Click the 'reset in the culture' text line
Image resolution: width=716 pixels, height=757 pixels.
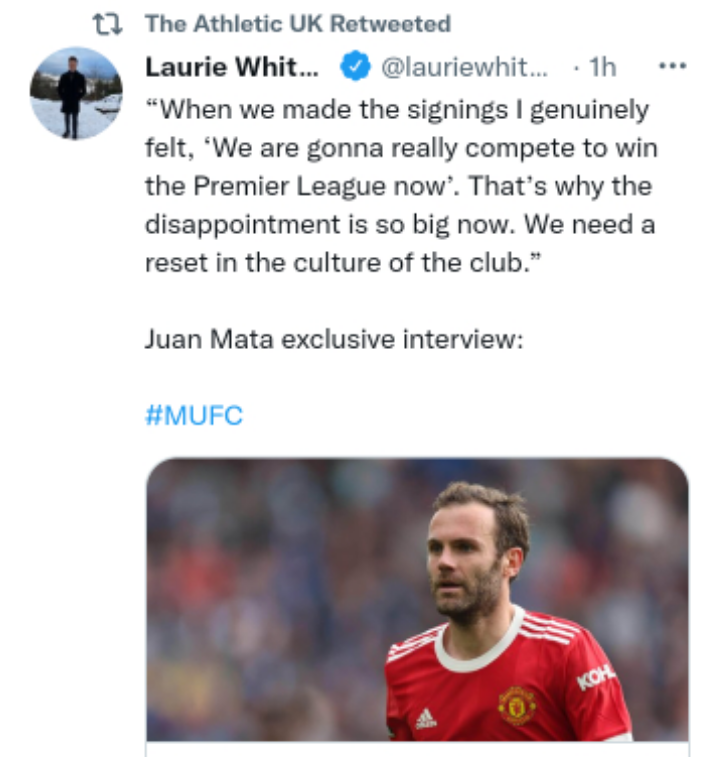click(343, 263)
